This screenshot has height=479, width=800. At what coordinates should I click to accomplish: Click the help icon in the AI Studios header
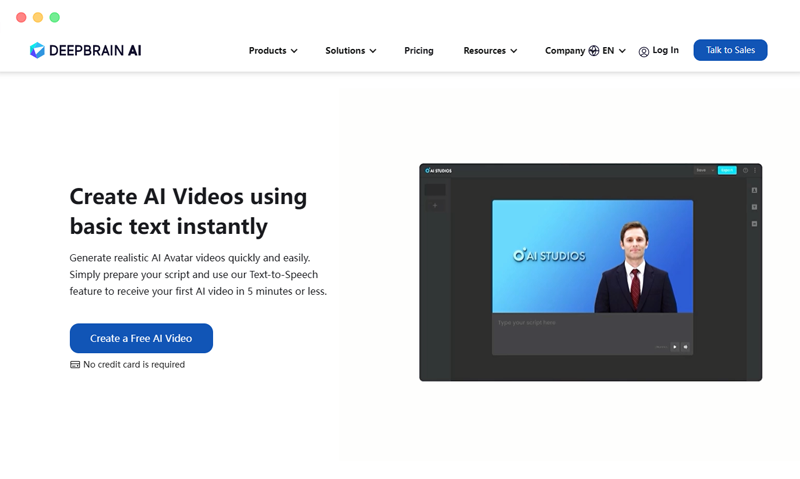[x=745, y=170]
